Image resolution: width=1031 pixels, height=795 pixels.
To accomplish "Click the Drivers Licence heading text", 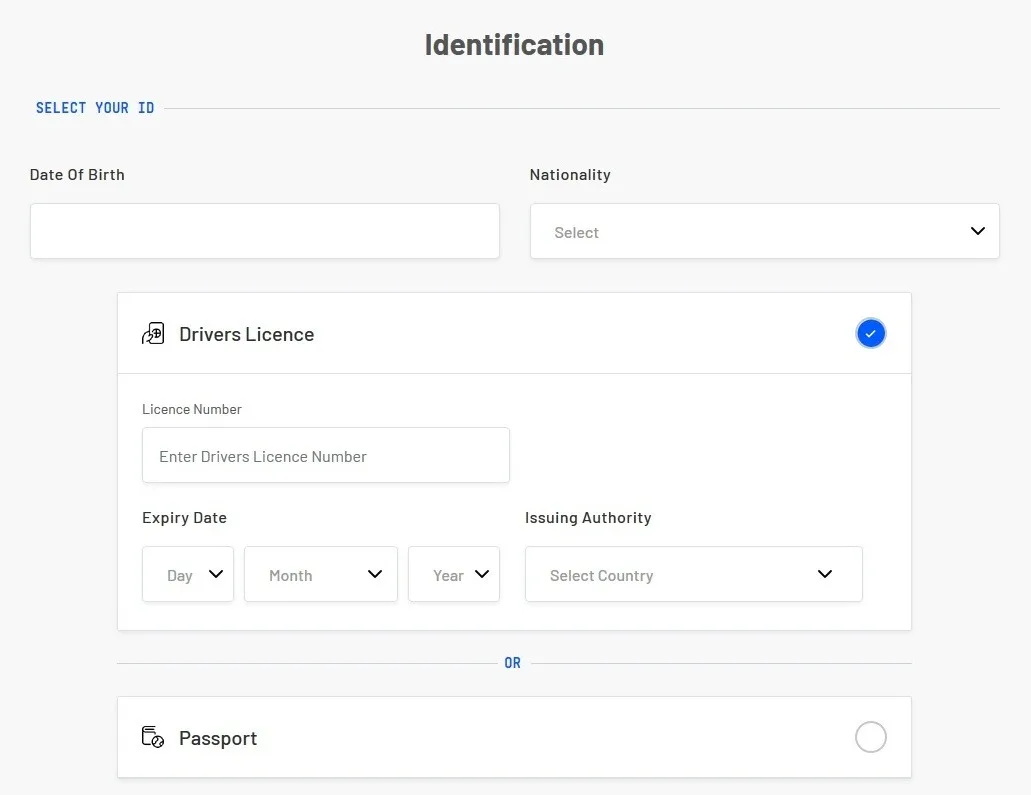I will coord(246,334).
